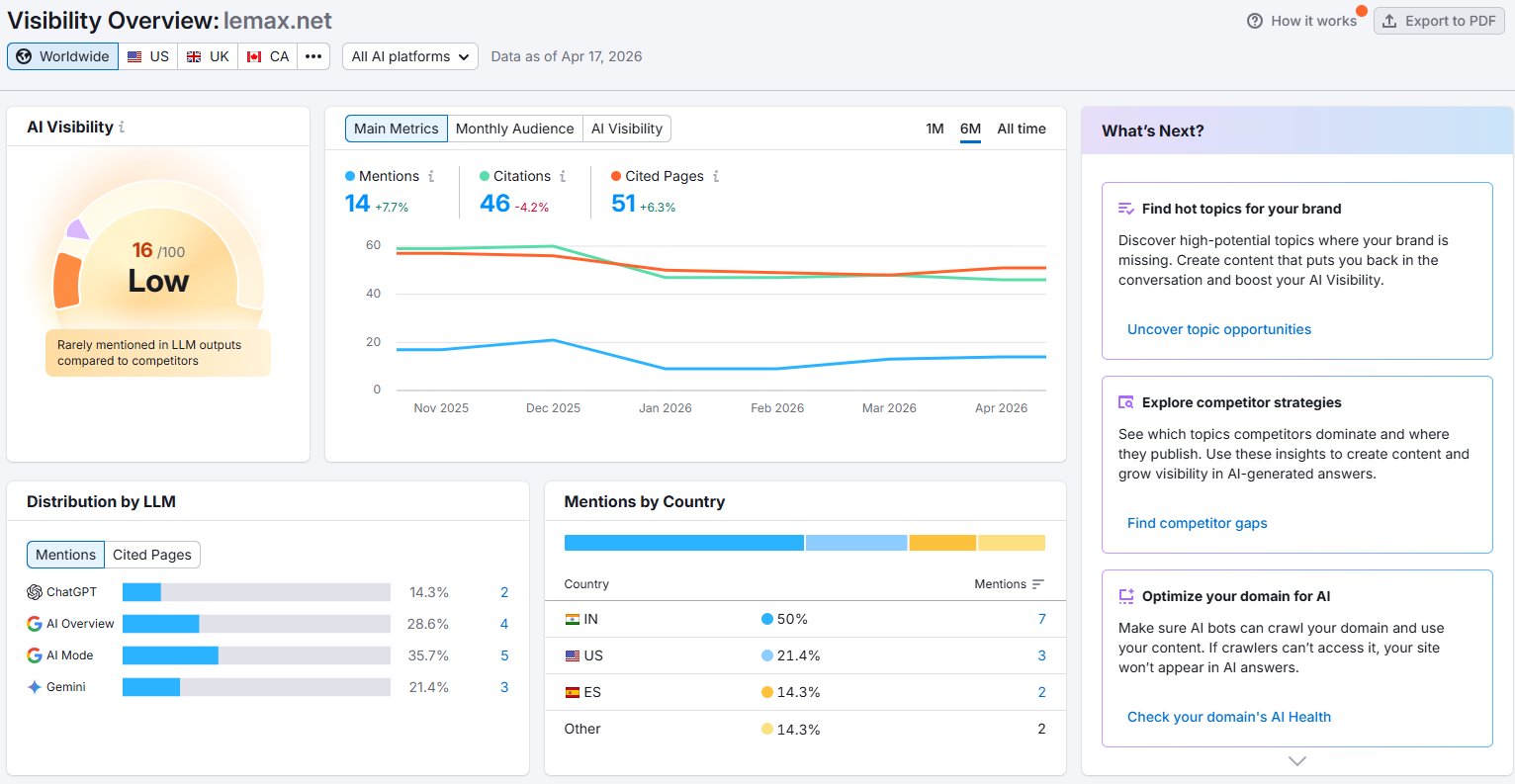Viewport: 1515px width, 784px height.
Task: Select the 6M time range
Action: [970, 129]
